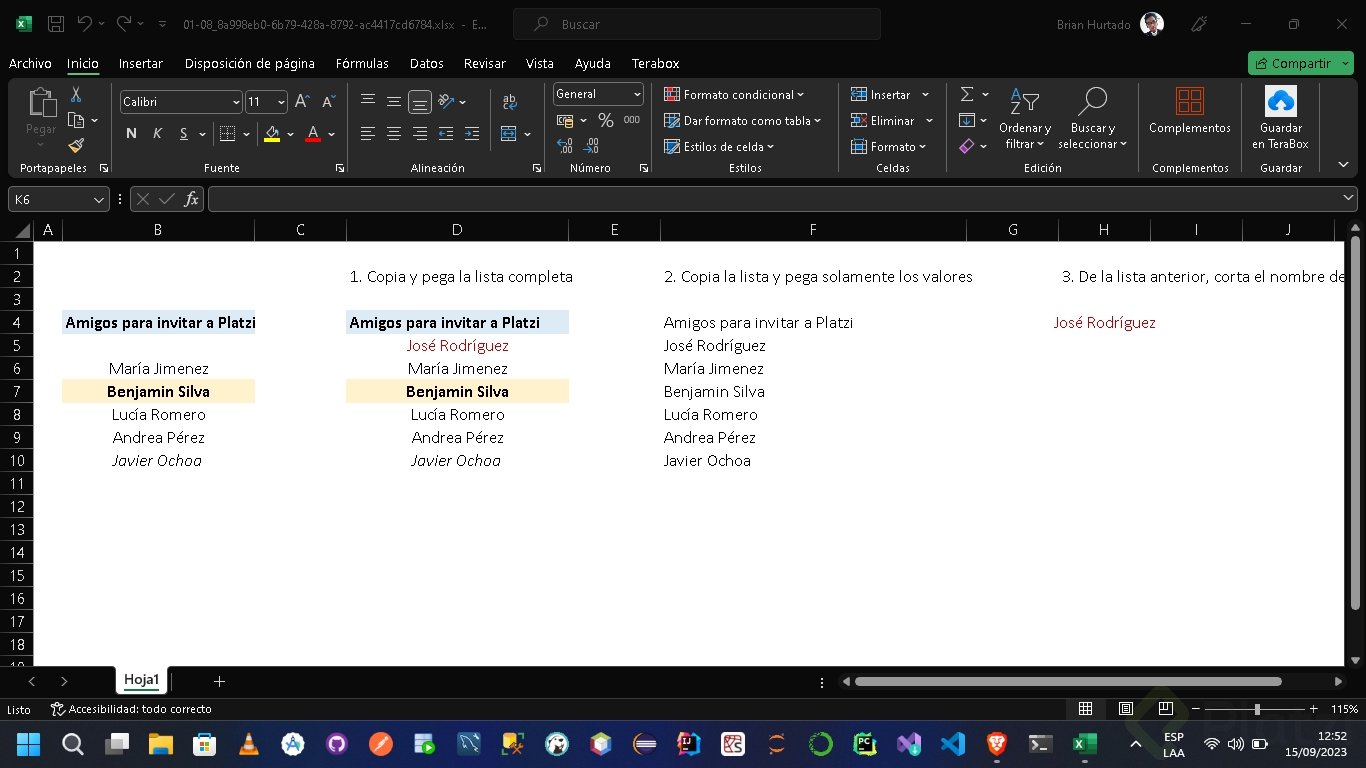Viewport: 1366px width, 768px height.
Task: Click the Eliminar cells button
Action: pos(892,121)
